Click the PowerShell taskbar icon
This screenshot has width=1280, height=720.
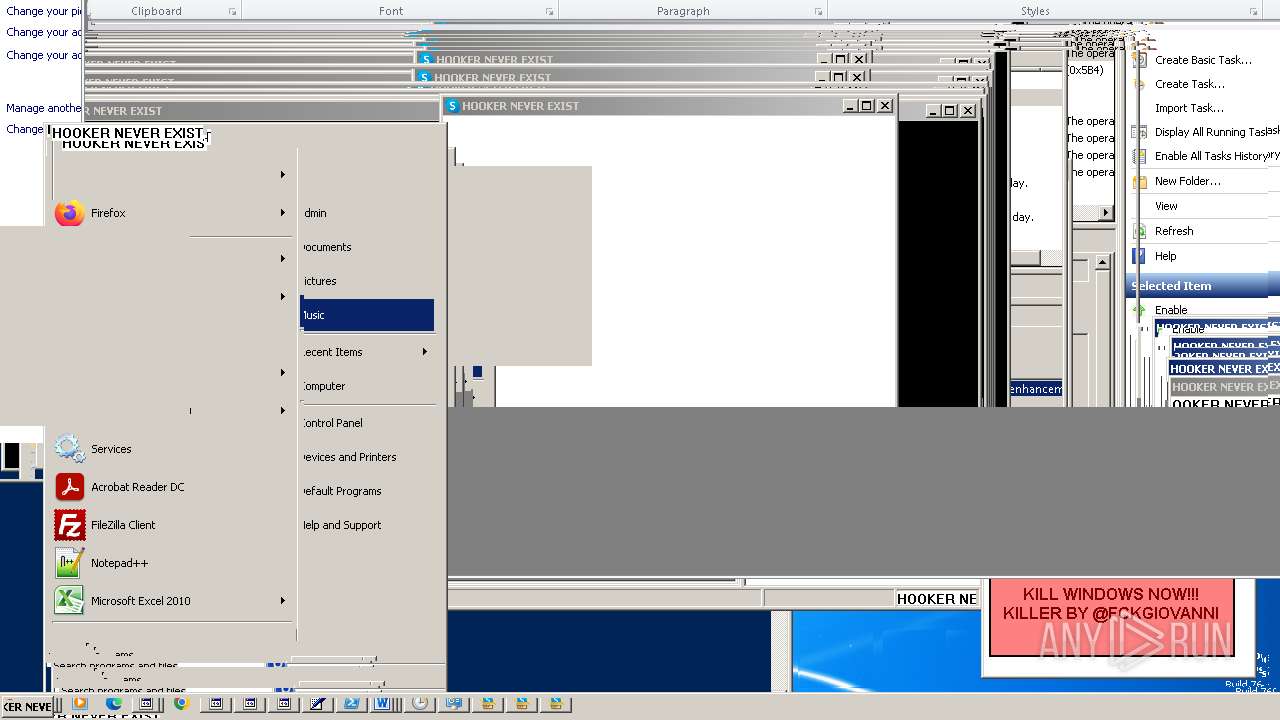351,704
